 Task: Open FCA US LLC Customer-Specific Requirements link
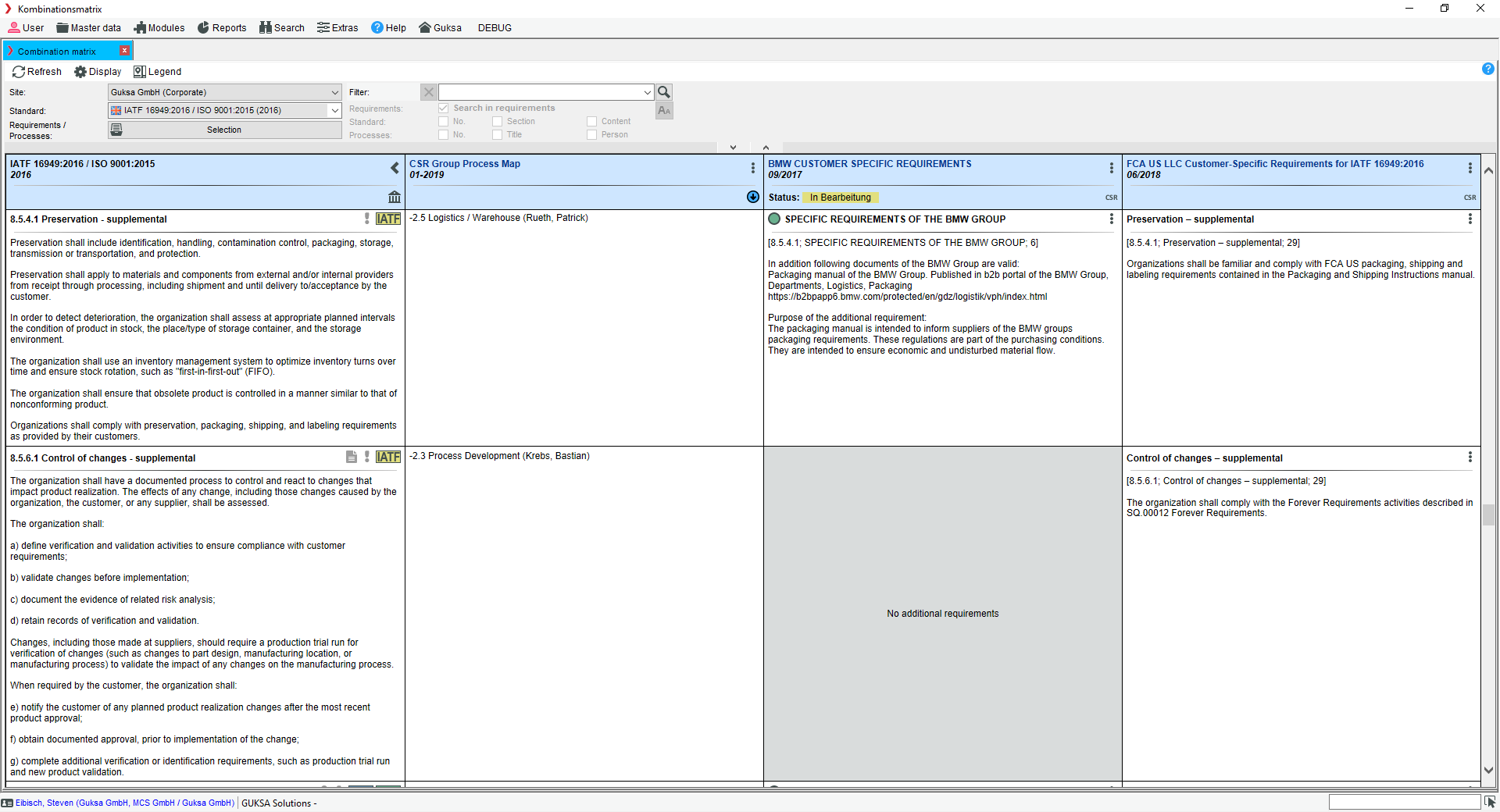pyautogui.click(x=1275, y=164)
